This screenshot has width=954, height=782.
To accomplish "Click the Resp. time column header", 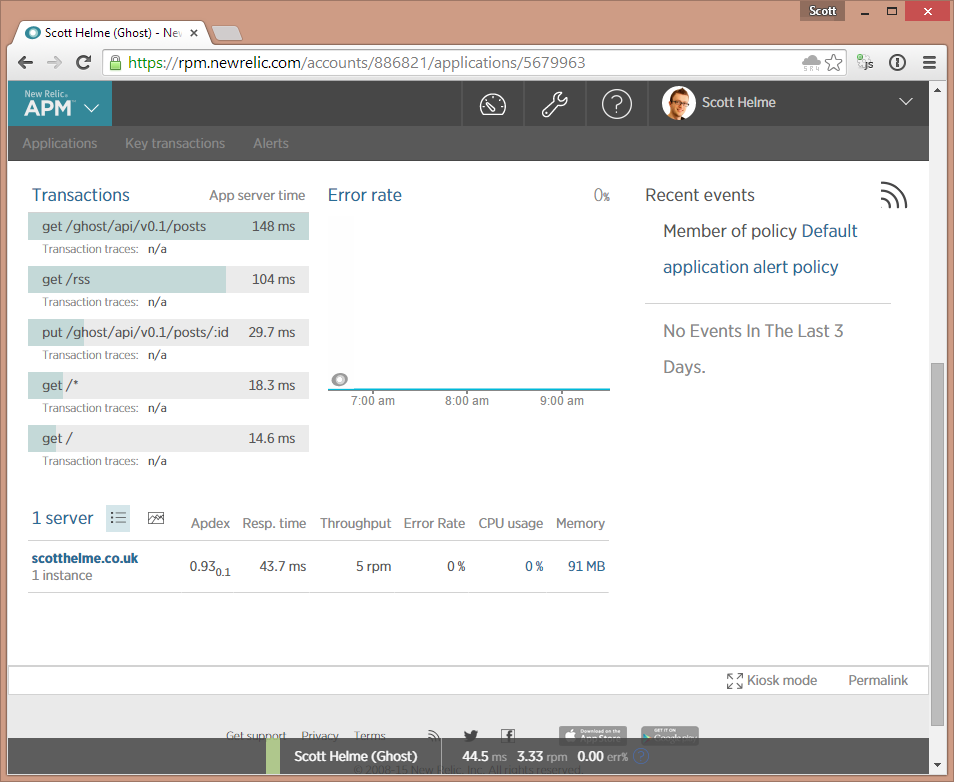I will coord(274,524).
